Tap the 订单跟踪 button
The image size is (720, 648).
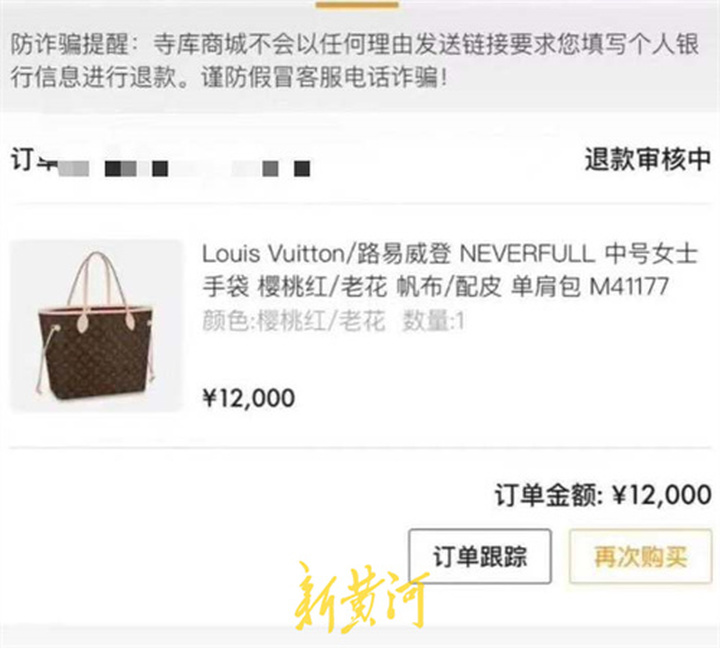(x=480, y=556)
